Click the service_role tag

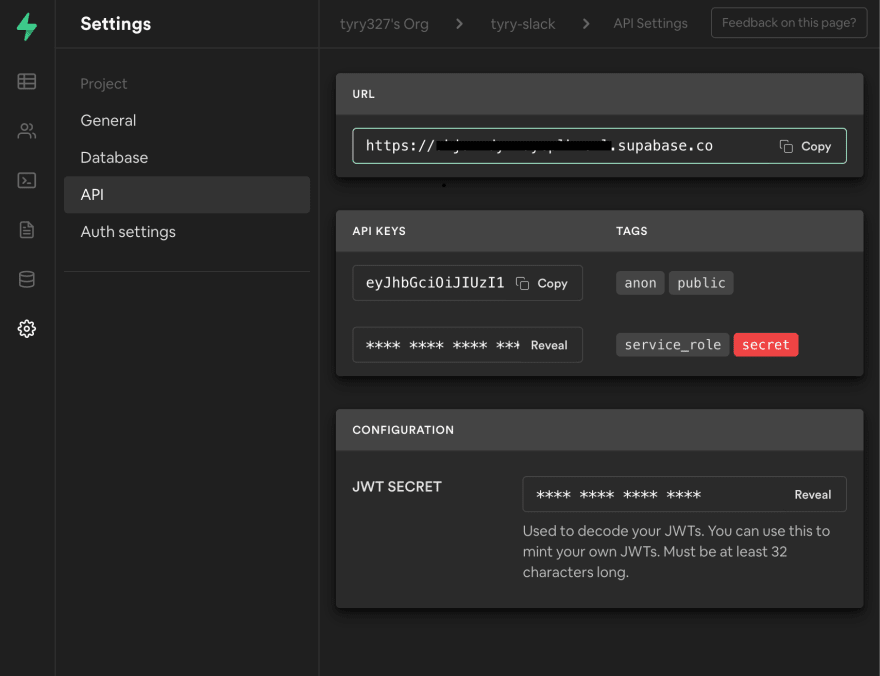point(672,345)
